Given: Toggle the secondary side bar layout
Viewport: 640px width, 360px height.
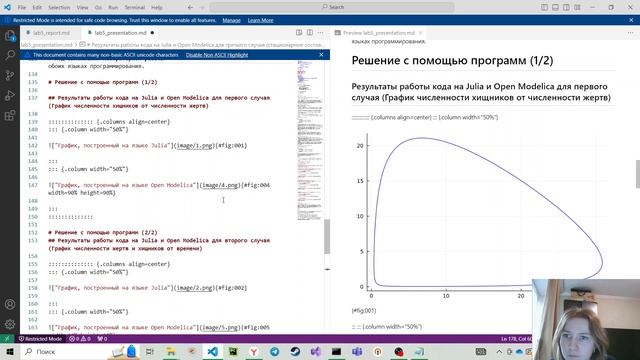Looking at the screenshot, I should pos(567,7).
